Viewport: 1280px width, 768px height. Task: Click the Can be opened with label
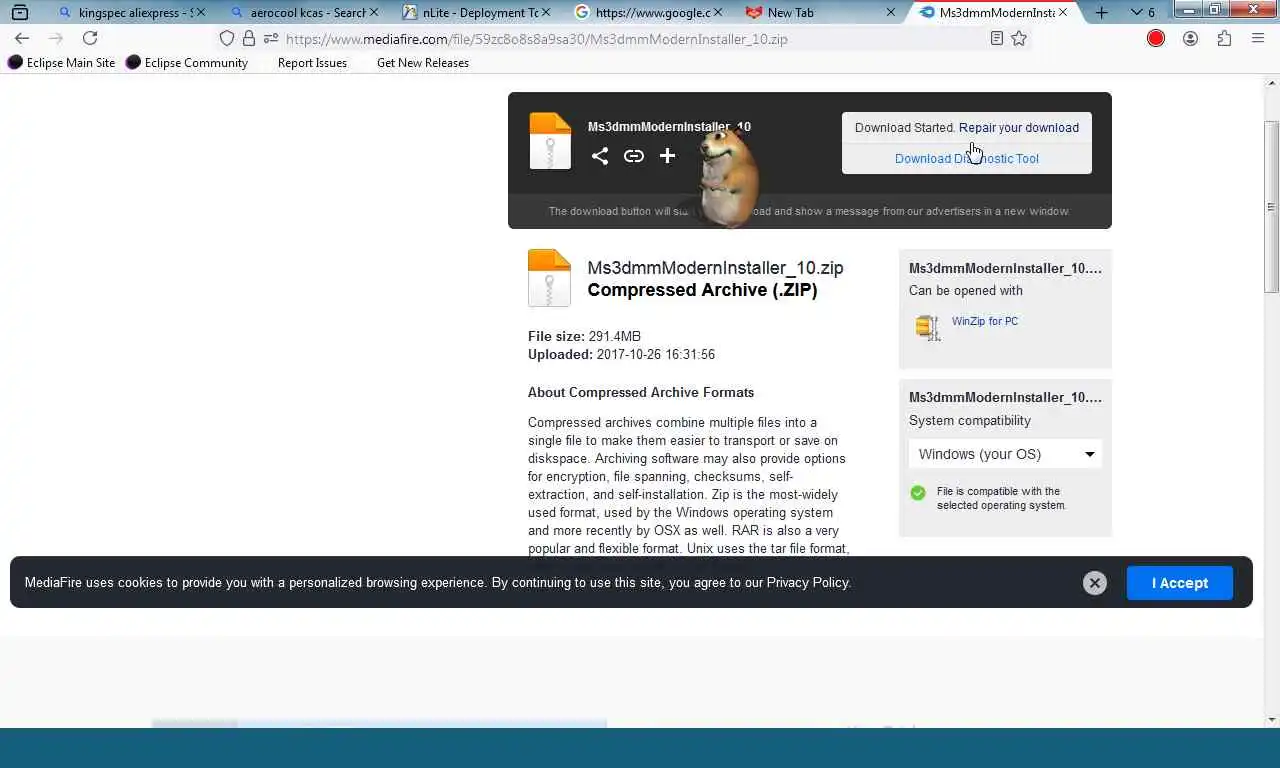(966, 291)
